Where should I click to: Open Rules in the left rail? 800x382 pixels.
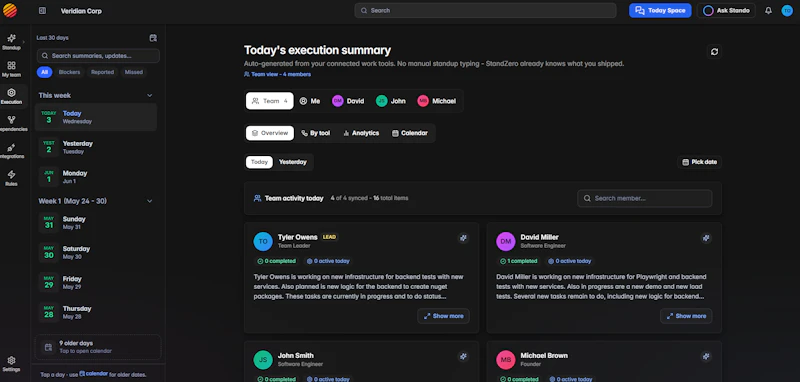11,178
